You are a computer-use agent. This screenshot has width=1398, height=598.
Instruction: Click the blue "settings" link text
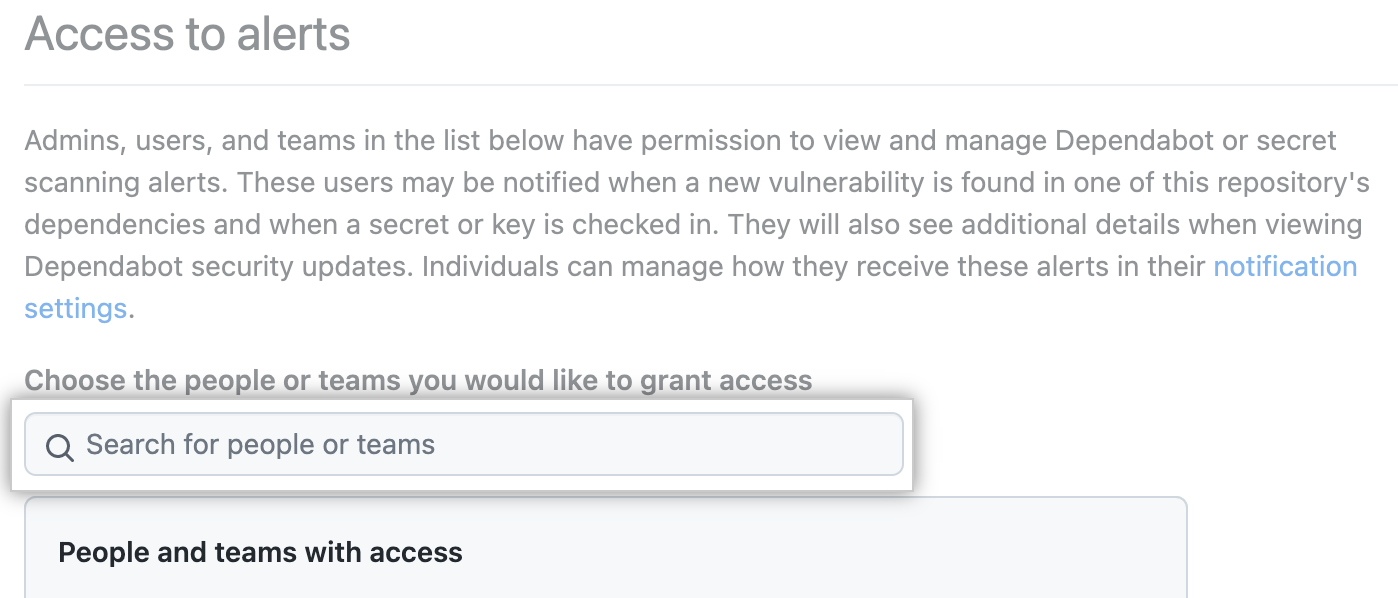click(x=75, y=308)
